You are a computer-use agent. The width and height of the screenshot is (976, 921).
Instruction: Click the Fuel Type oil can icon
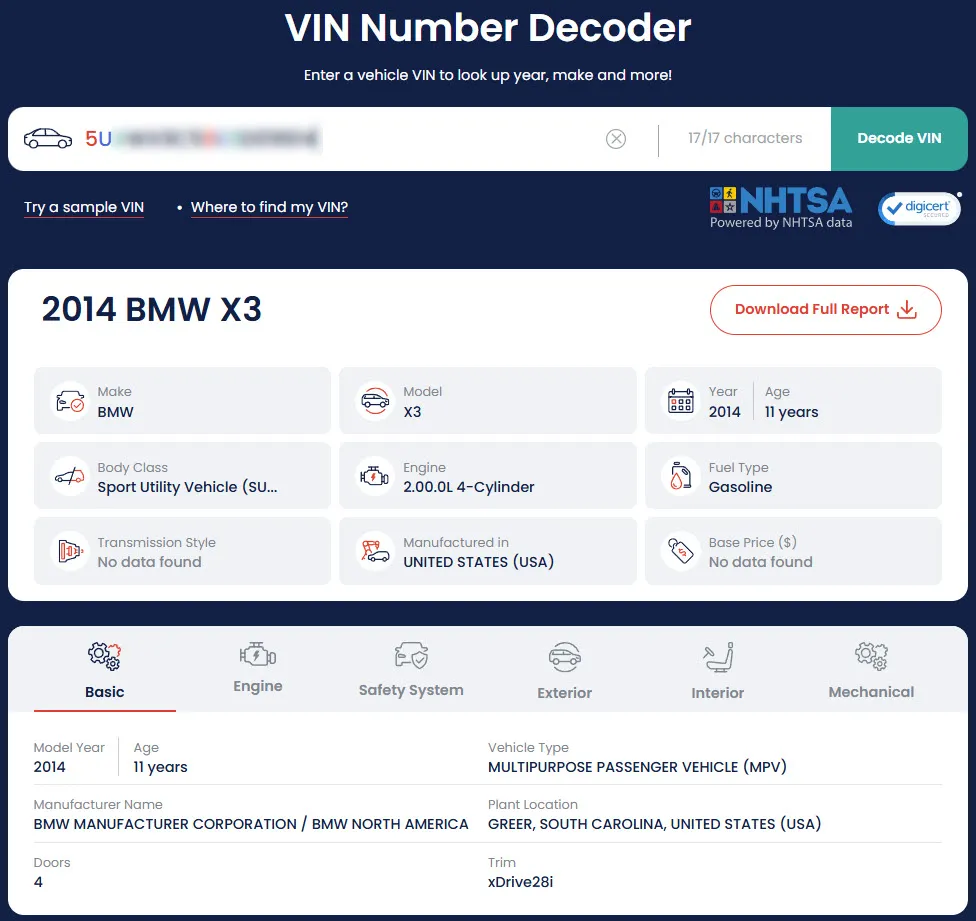click(x=681, y=477)
